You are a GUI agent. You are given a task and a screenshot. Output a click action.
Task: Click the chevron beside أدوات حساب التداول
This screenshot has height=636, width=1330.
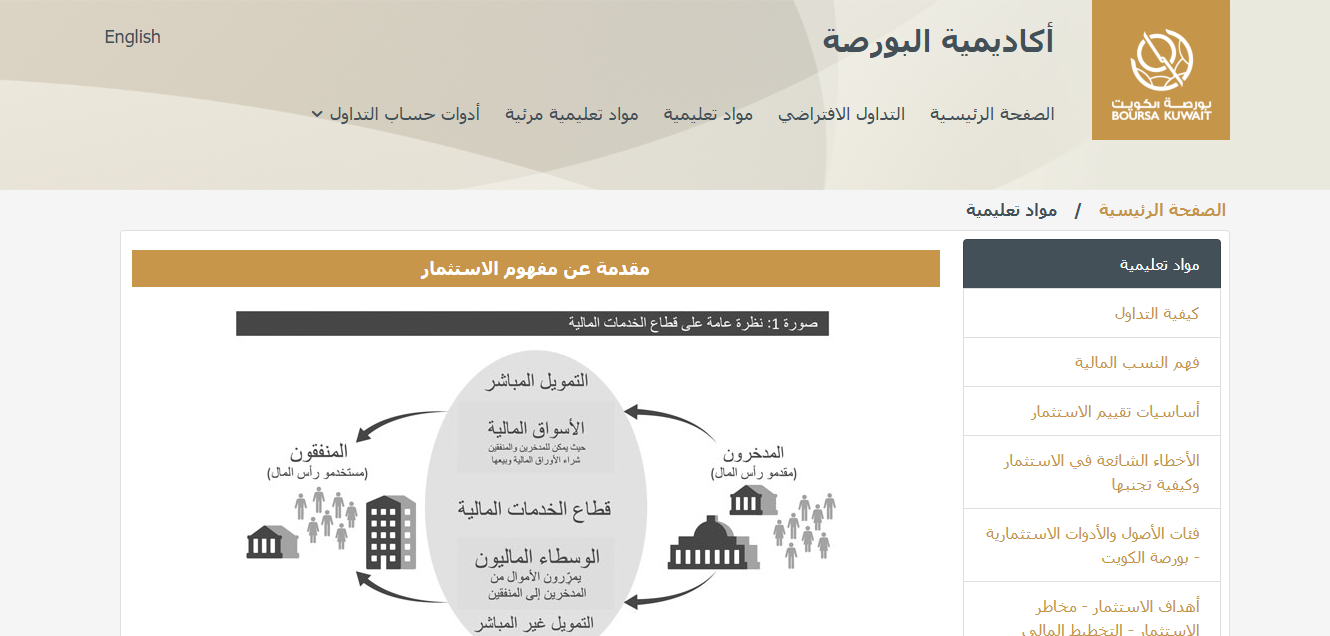pyautogui.click(x=317, y=114)
